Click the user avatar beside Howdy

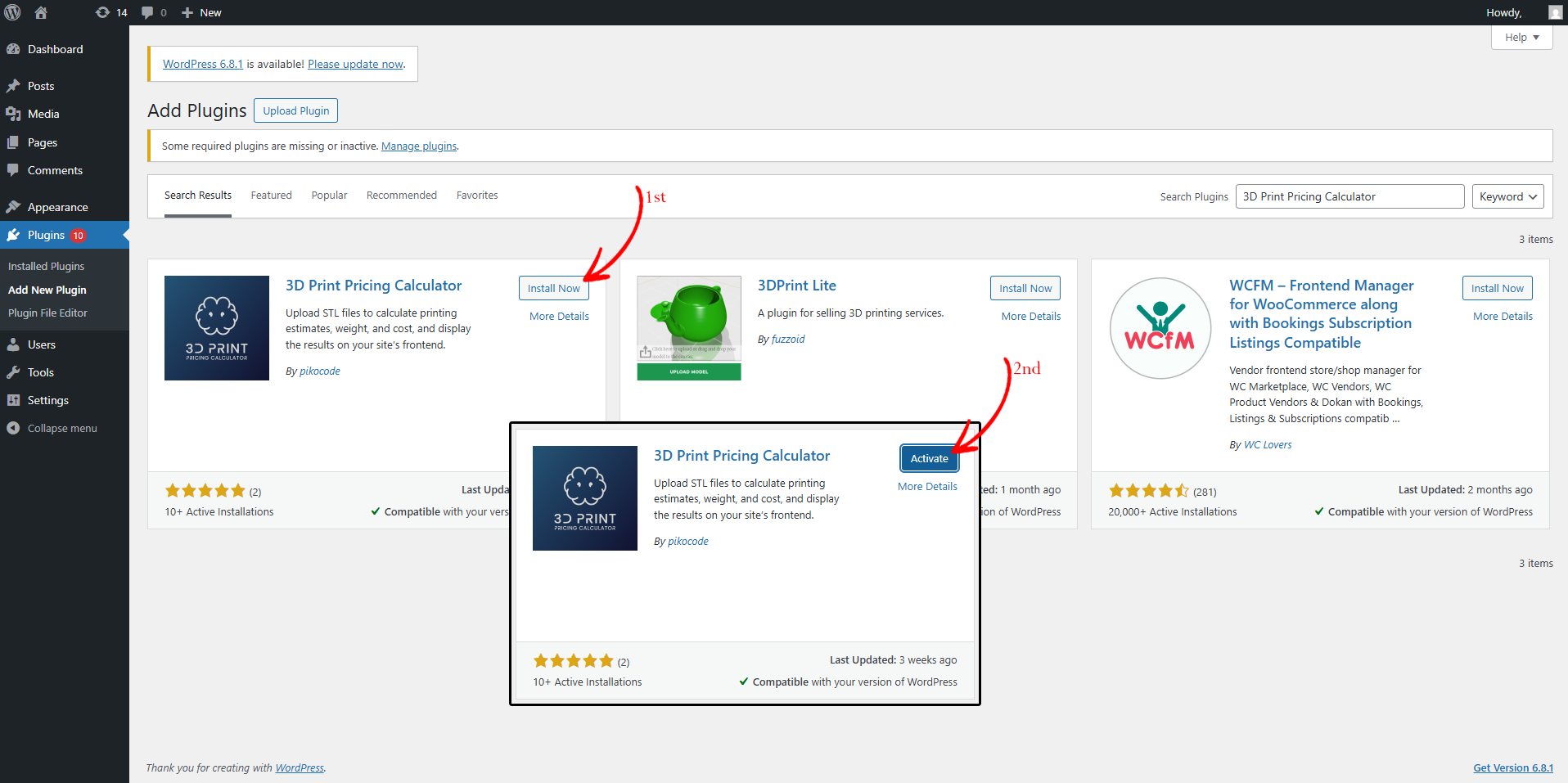click(x=1556, y=12)
